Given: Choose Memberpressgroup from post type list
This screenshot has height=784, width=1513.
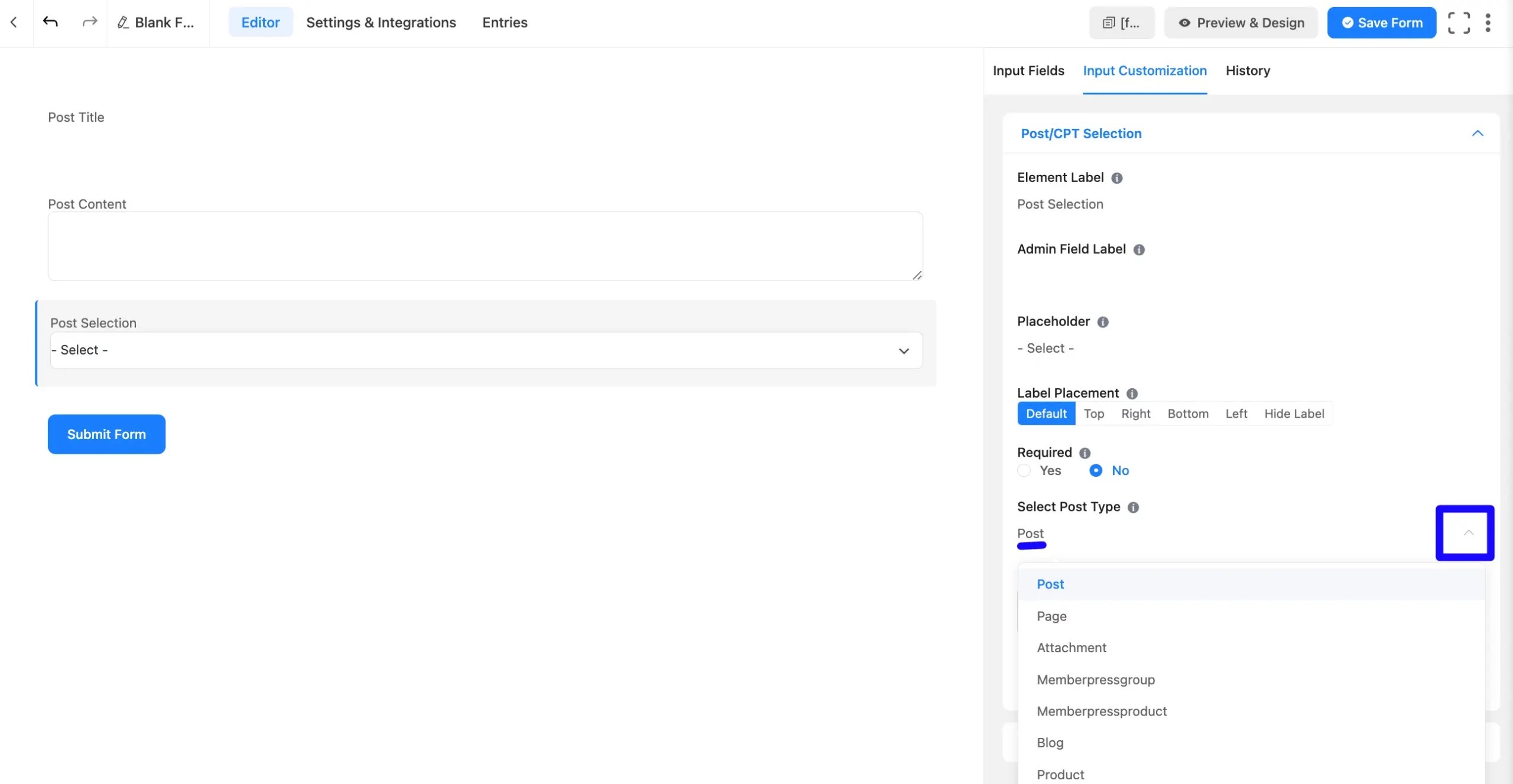Looking at the screenshot, I should pos(1095,679).
